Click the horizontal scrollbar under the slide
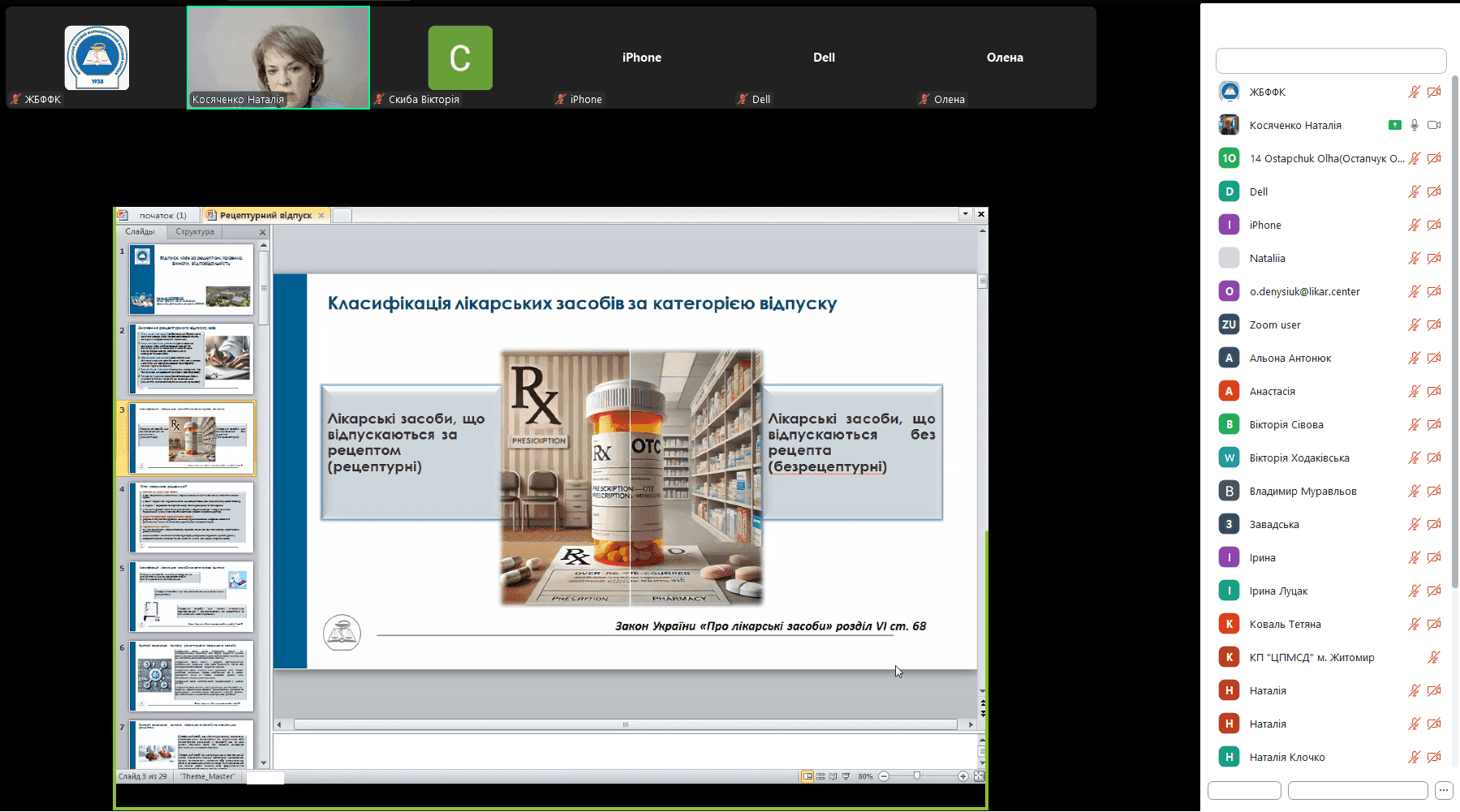The height and width of the screenshot is (812, 1460). tap(625, 724)
